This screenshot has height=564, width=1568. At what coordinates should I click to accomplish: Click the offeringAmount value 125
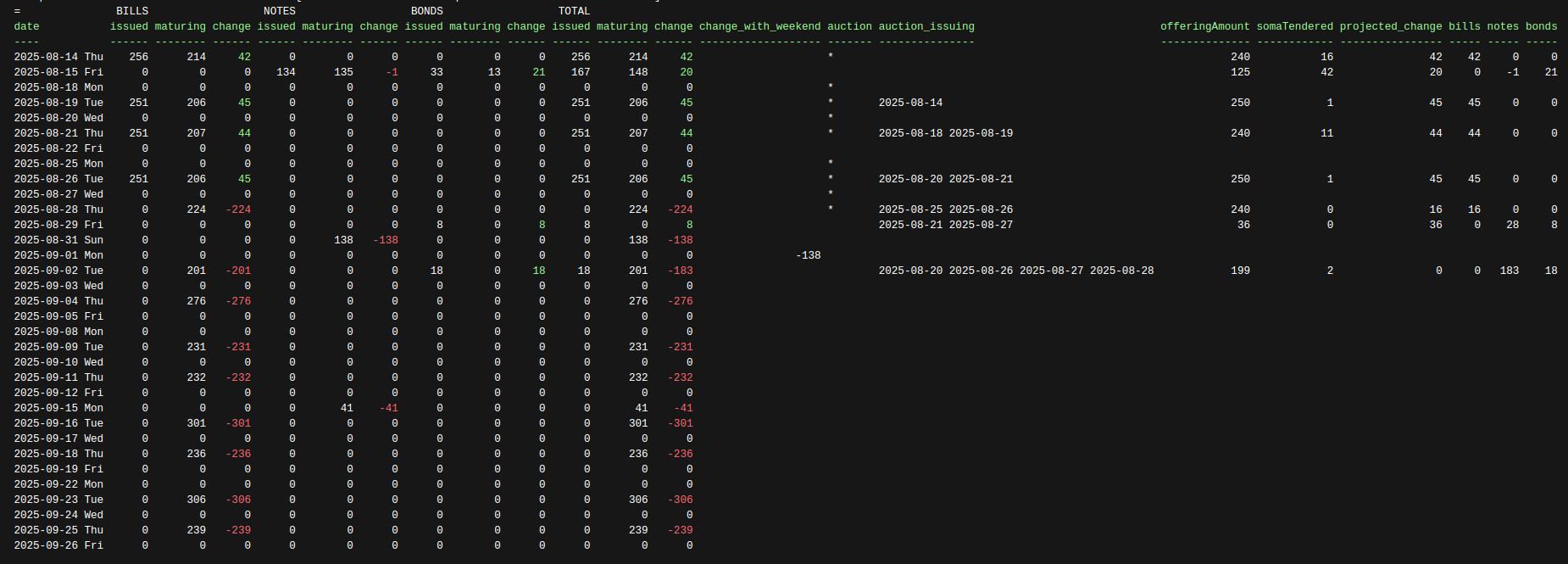[x=1240, y=72]
